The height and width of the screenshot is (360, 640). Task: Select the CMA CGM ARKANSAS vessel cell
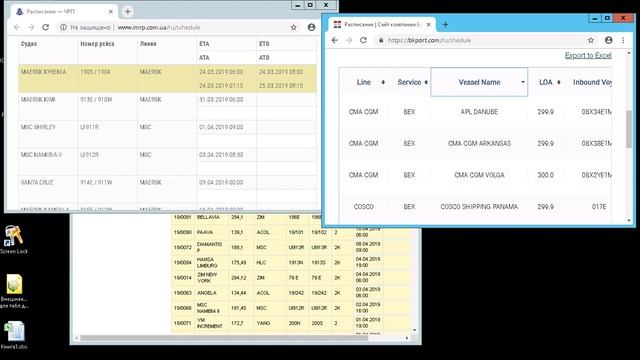[479, 144]
